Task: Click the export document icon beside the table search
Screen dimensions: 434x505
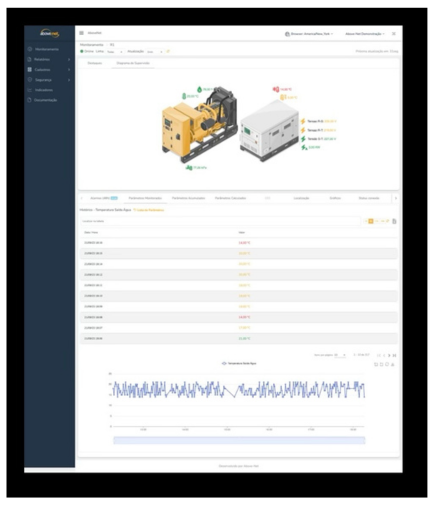Action: [394, 221]
